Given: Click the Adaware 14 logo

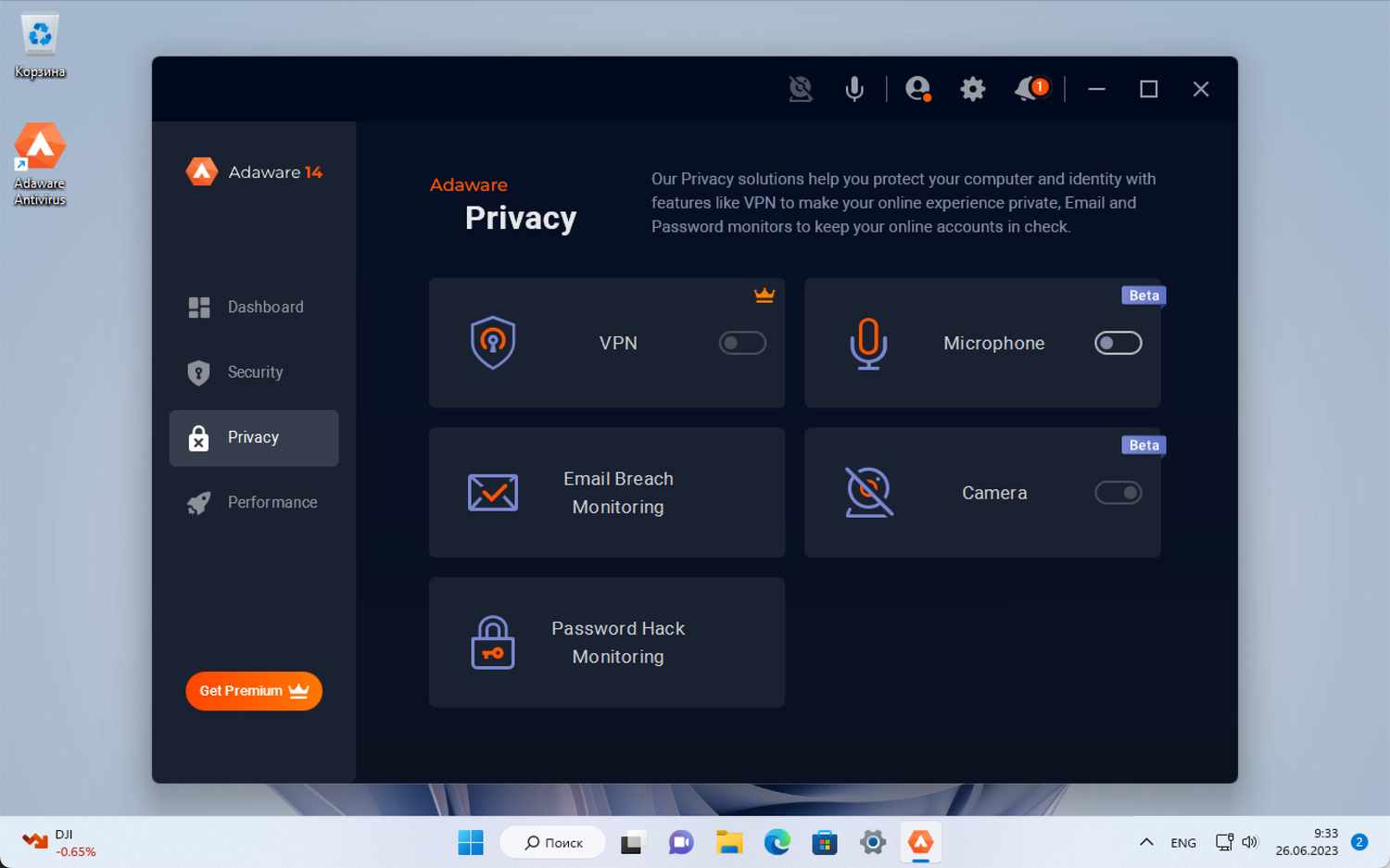Looking at the screenshot, I should [x=254, y=171].
